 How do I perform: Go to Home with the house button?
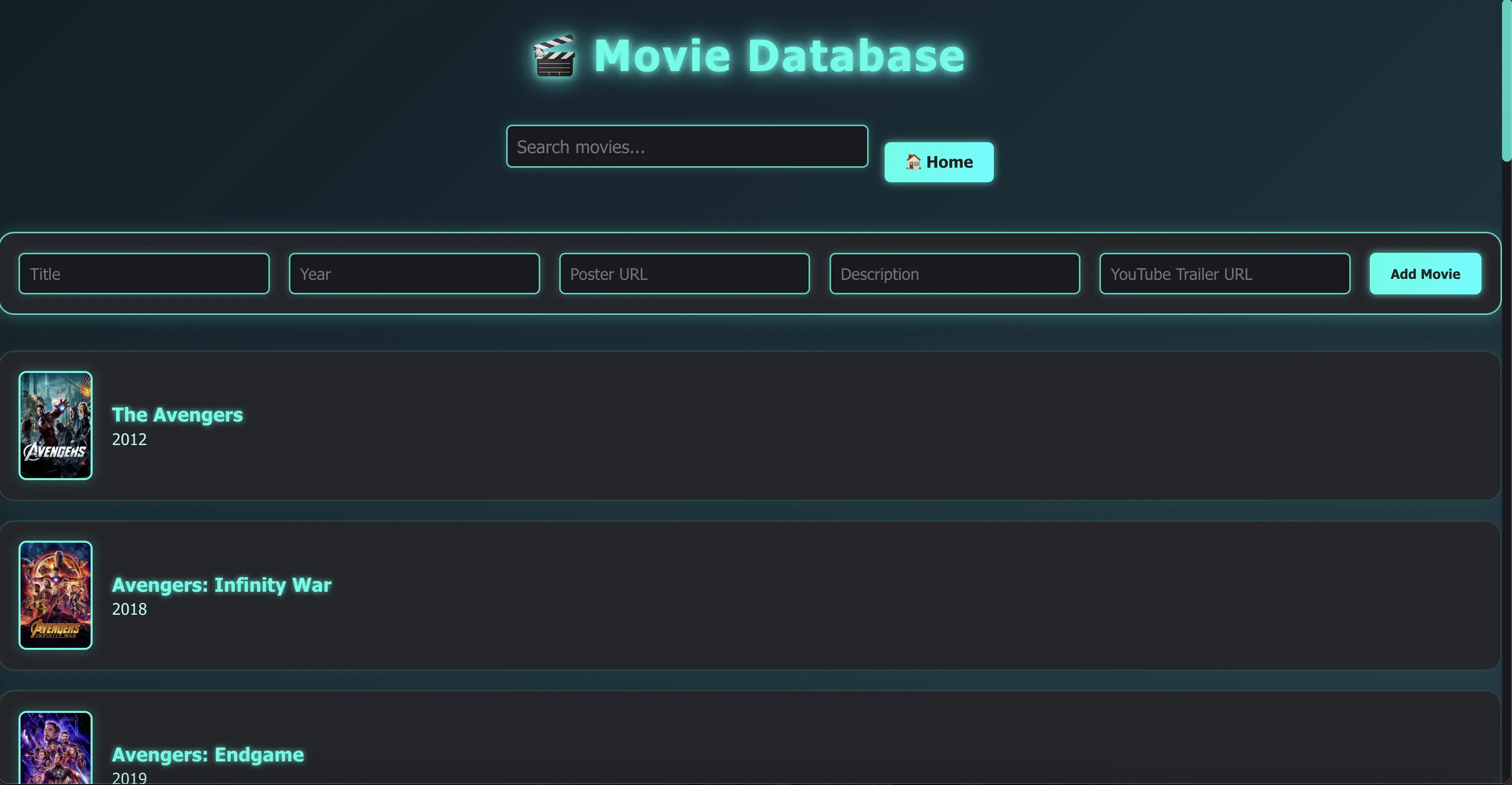coord(939,162)
